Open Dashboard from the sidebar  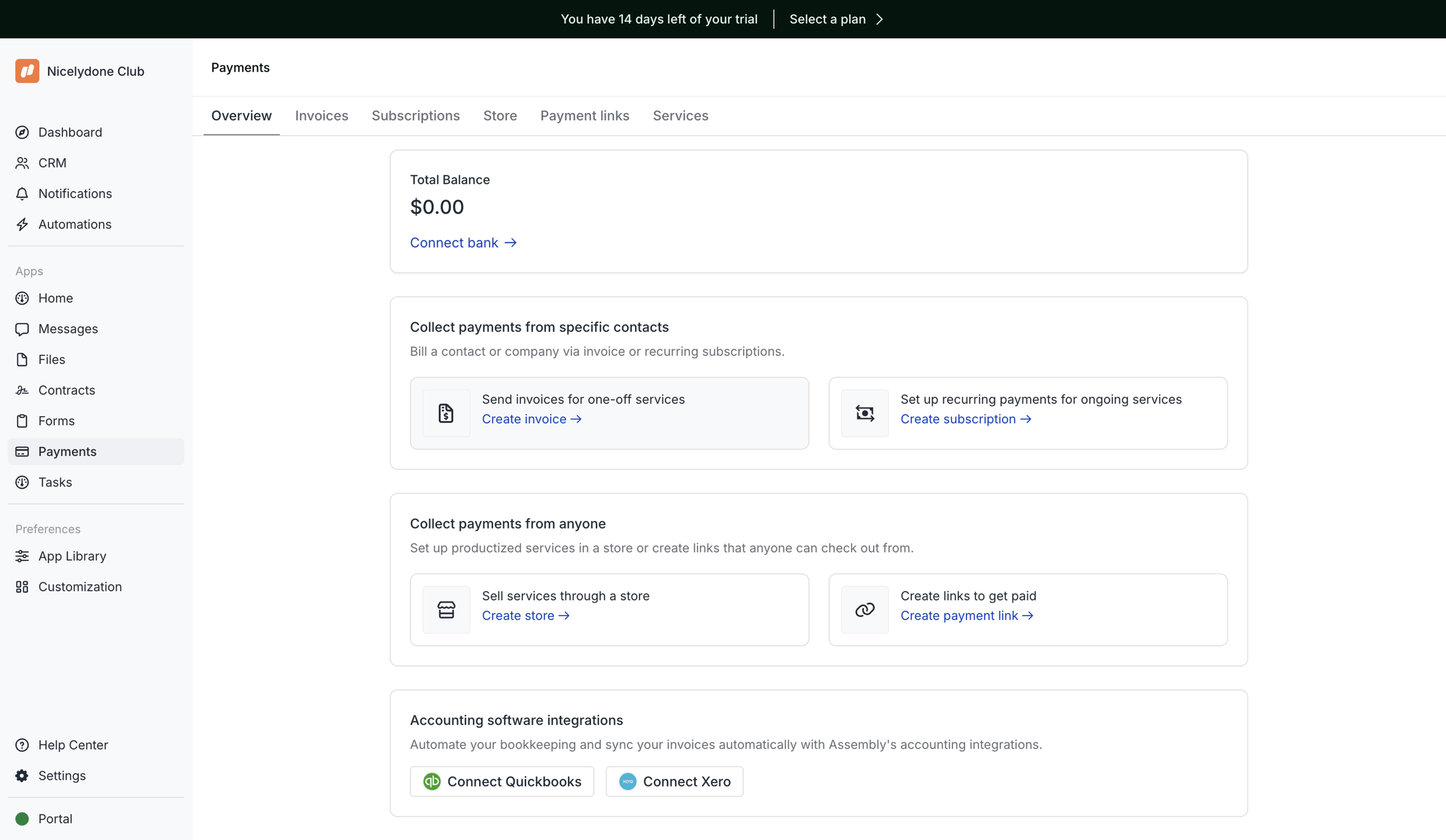coord(70,132)
